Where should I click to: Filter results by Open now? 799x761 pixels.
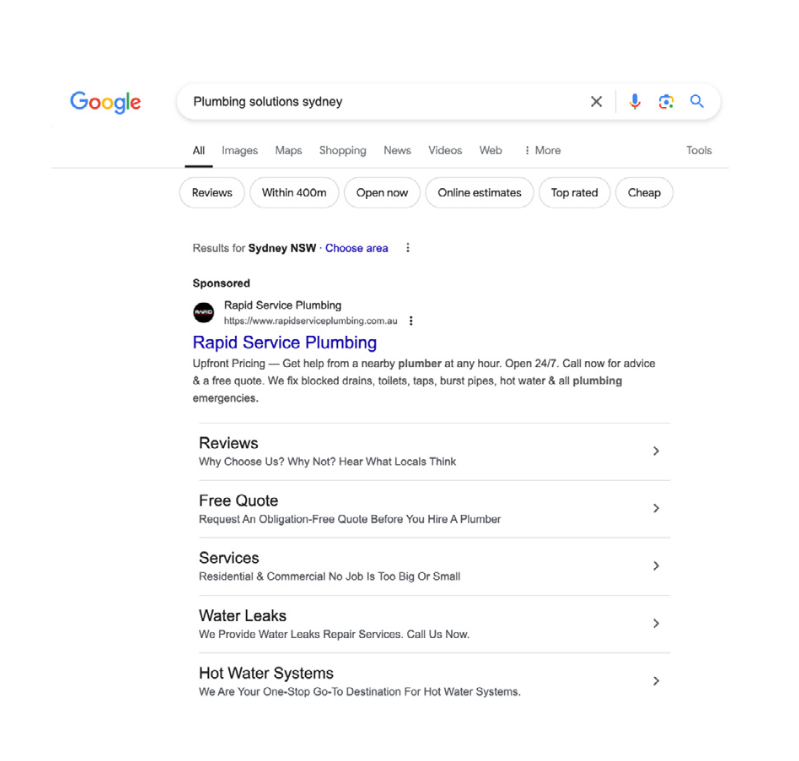point(382,193)
